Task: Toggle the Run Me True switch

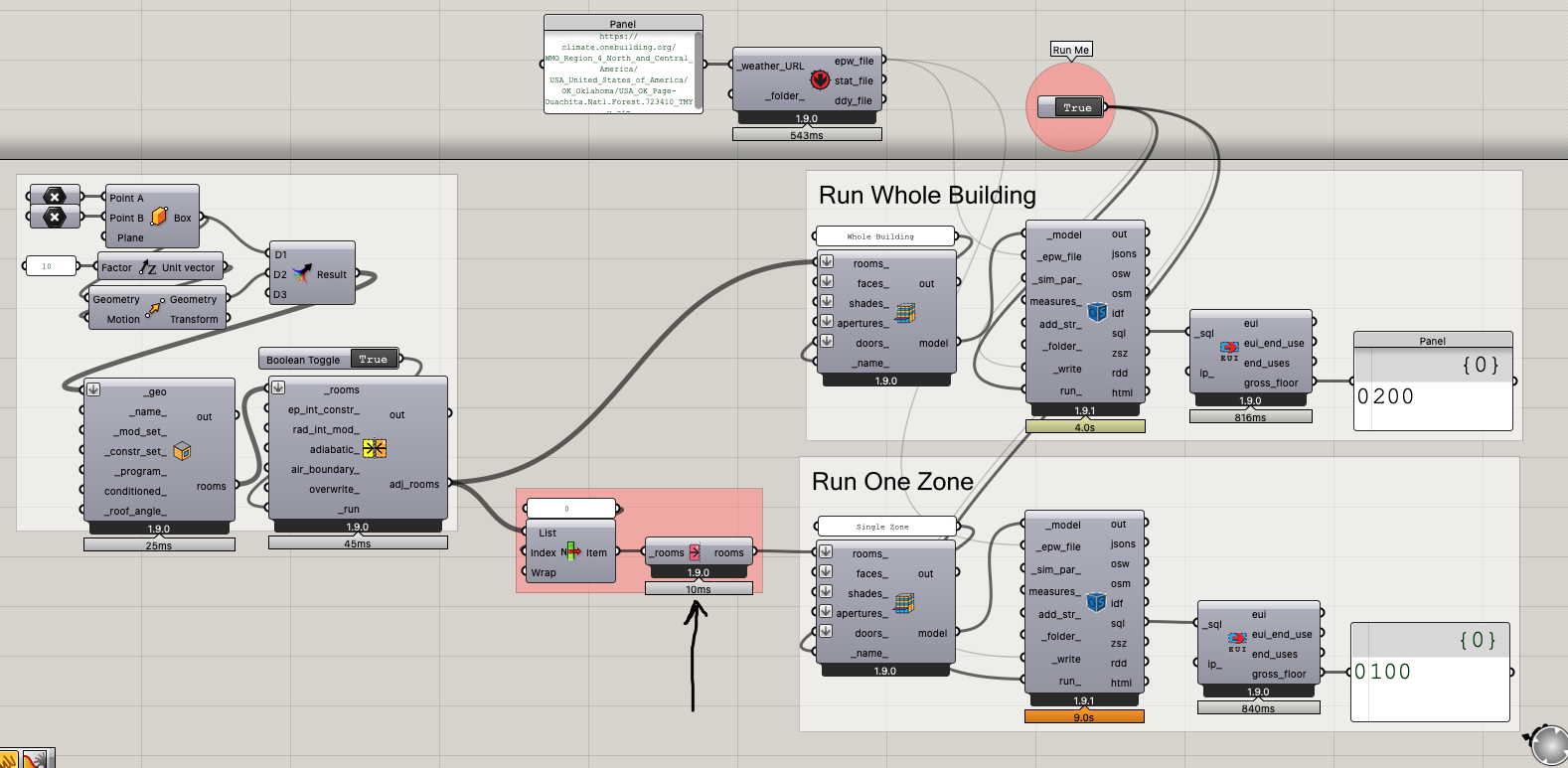Action: [x=1077, y=107]
